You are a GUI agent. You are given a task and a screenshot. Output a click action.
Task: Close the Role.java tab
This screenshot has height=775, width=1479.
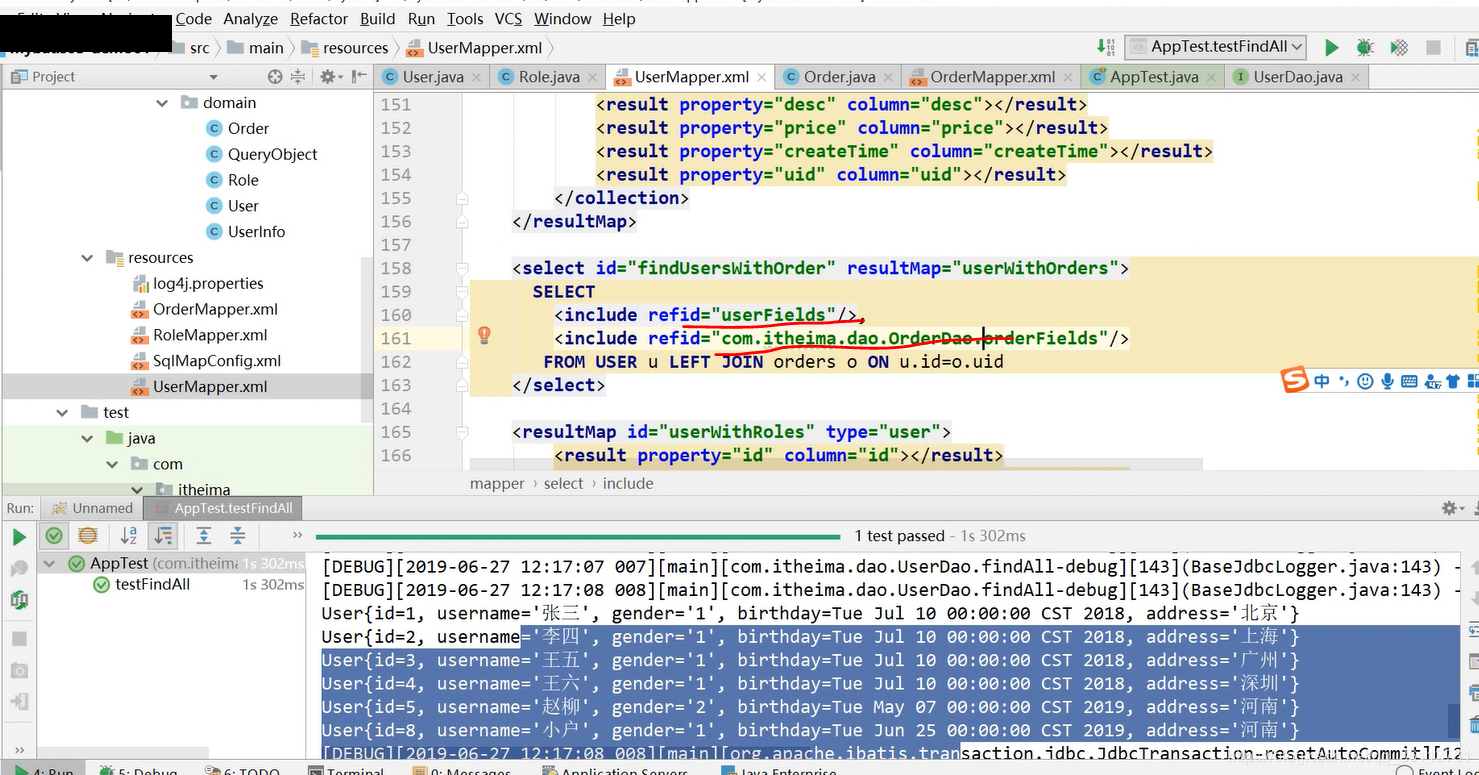594,77
